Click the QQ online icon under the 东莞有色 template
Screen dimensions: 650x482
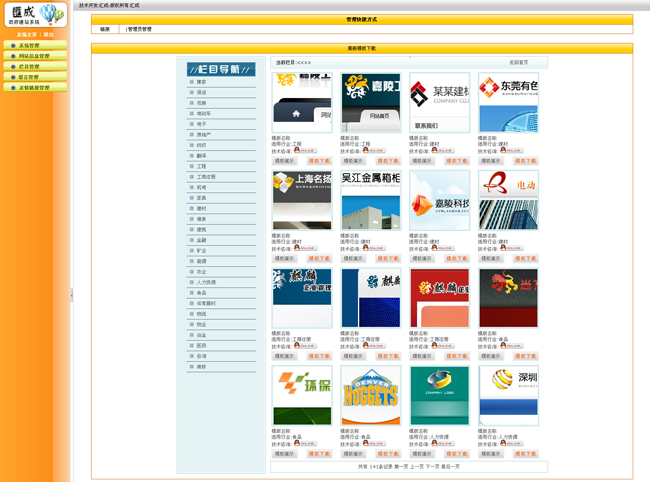click(x=509, y=151)
